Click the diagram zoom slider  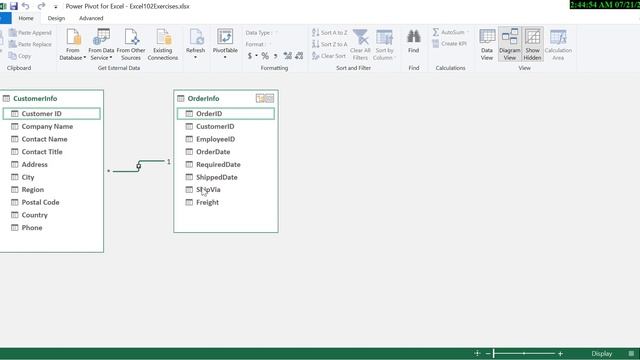524,353
